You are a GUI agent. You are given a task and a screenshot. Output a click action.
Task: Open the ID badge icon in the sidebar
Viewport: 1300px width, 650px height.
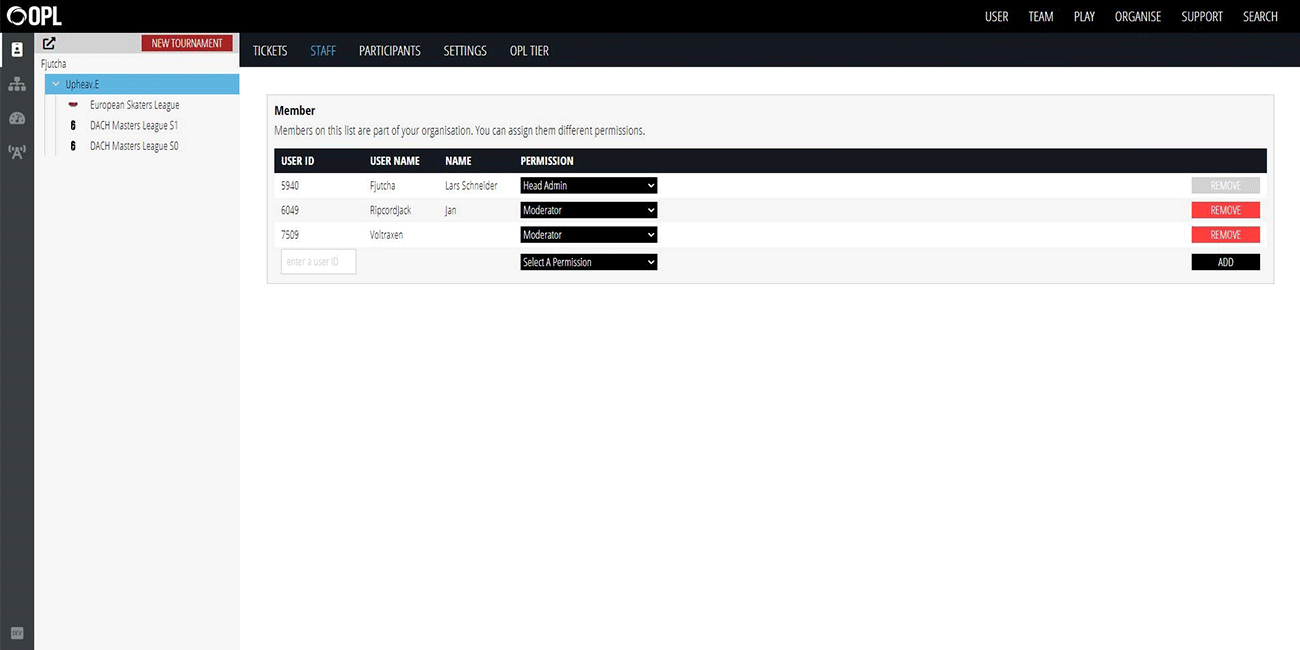(x=17, y=50)
